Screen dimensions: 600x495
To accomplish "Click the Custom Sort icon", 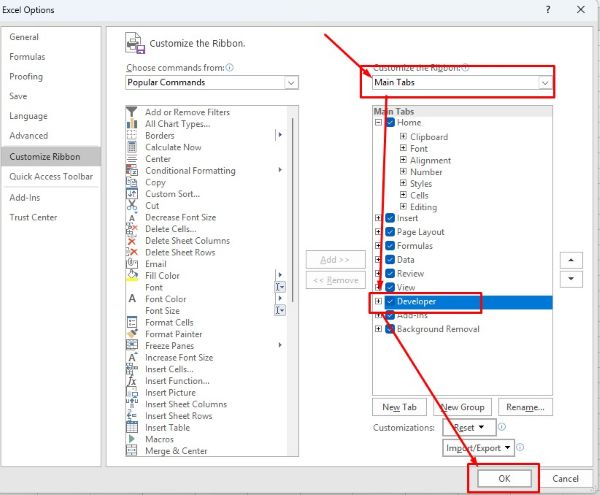I will click(x=132, y=194).
